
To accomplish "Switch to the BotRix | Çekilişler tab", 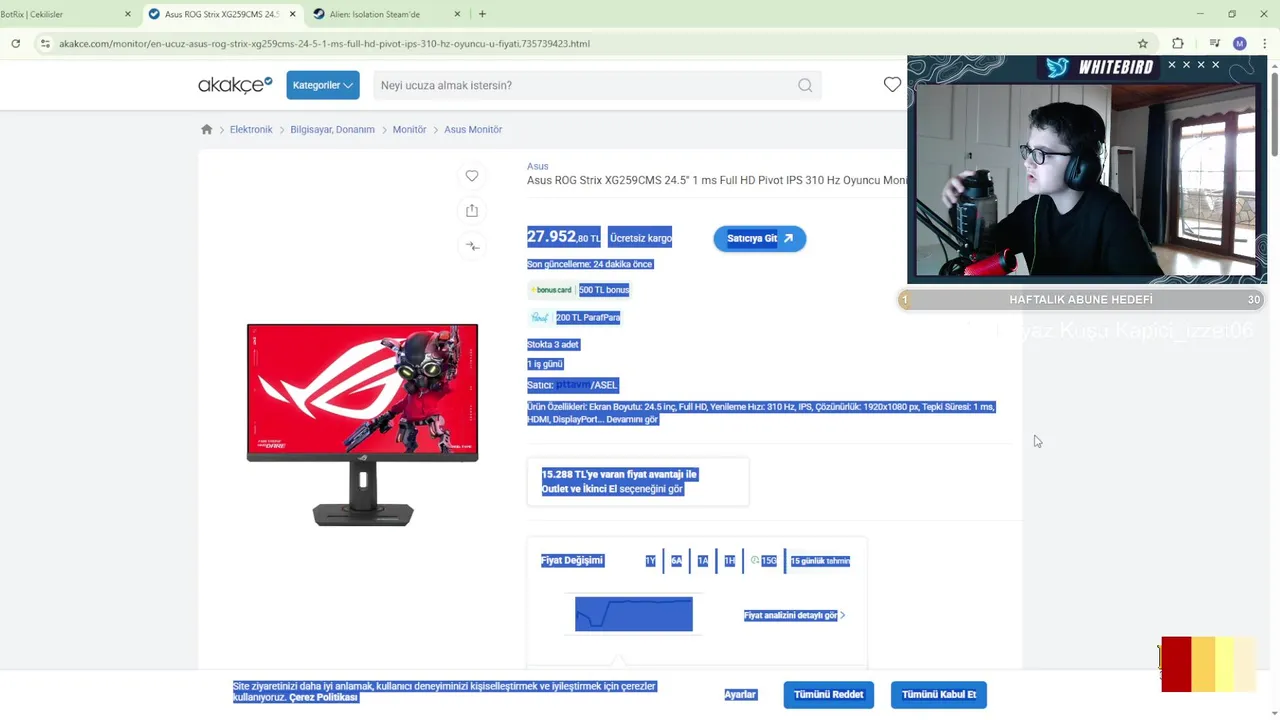I will (58, 14).
